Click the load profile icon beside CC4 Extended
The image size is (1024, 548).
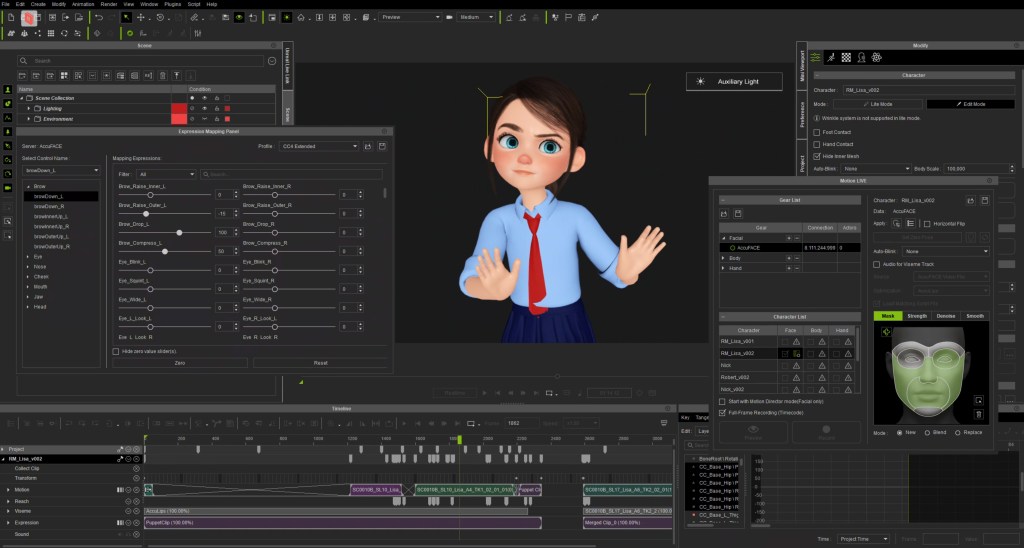[368, 146]
